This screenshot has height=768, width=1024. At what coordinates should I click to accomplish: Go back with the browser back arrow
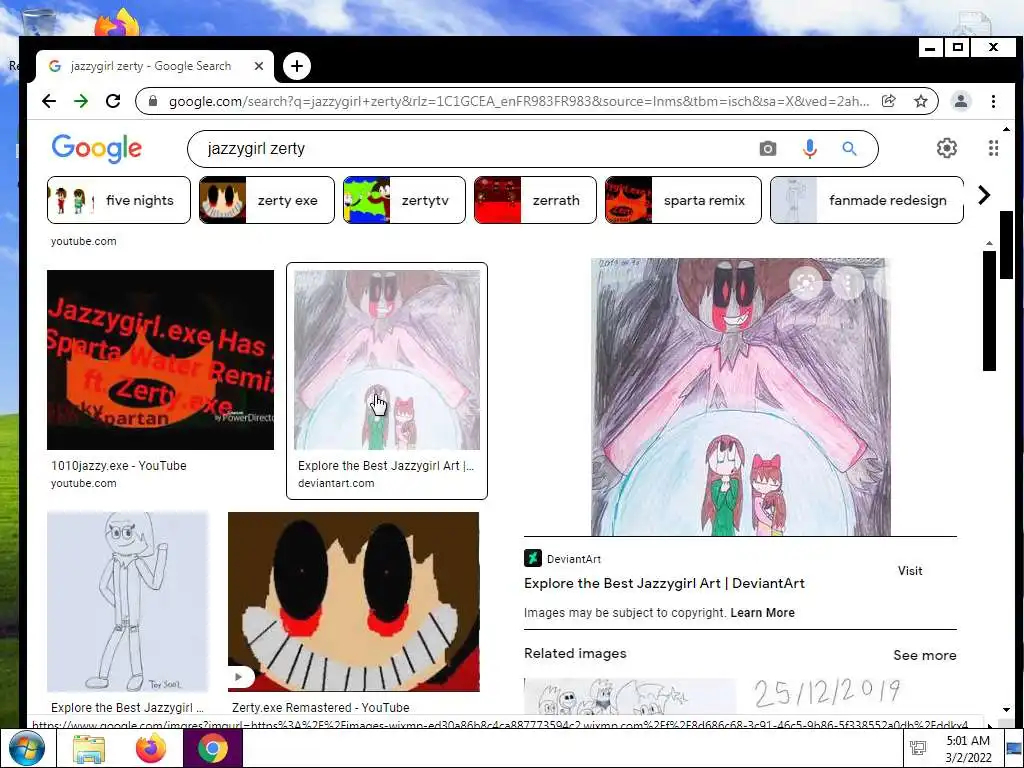pyautogui.click(x=49, y=101)
